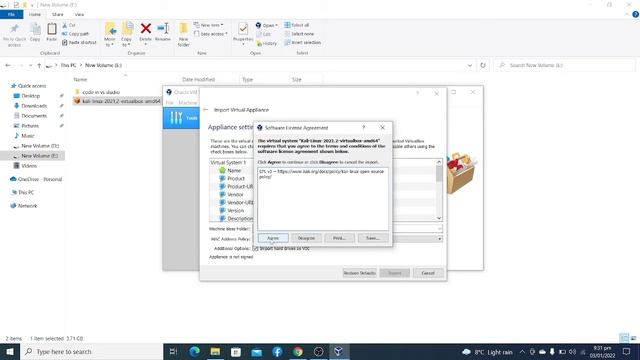Select Quick access in navigation pane

32,86
